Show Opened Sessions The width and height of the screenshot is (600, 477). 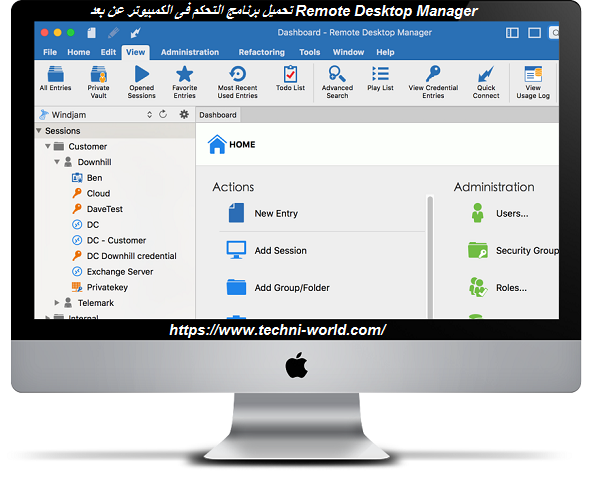(142, 82)
